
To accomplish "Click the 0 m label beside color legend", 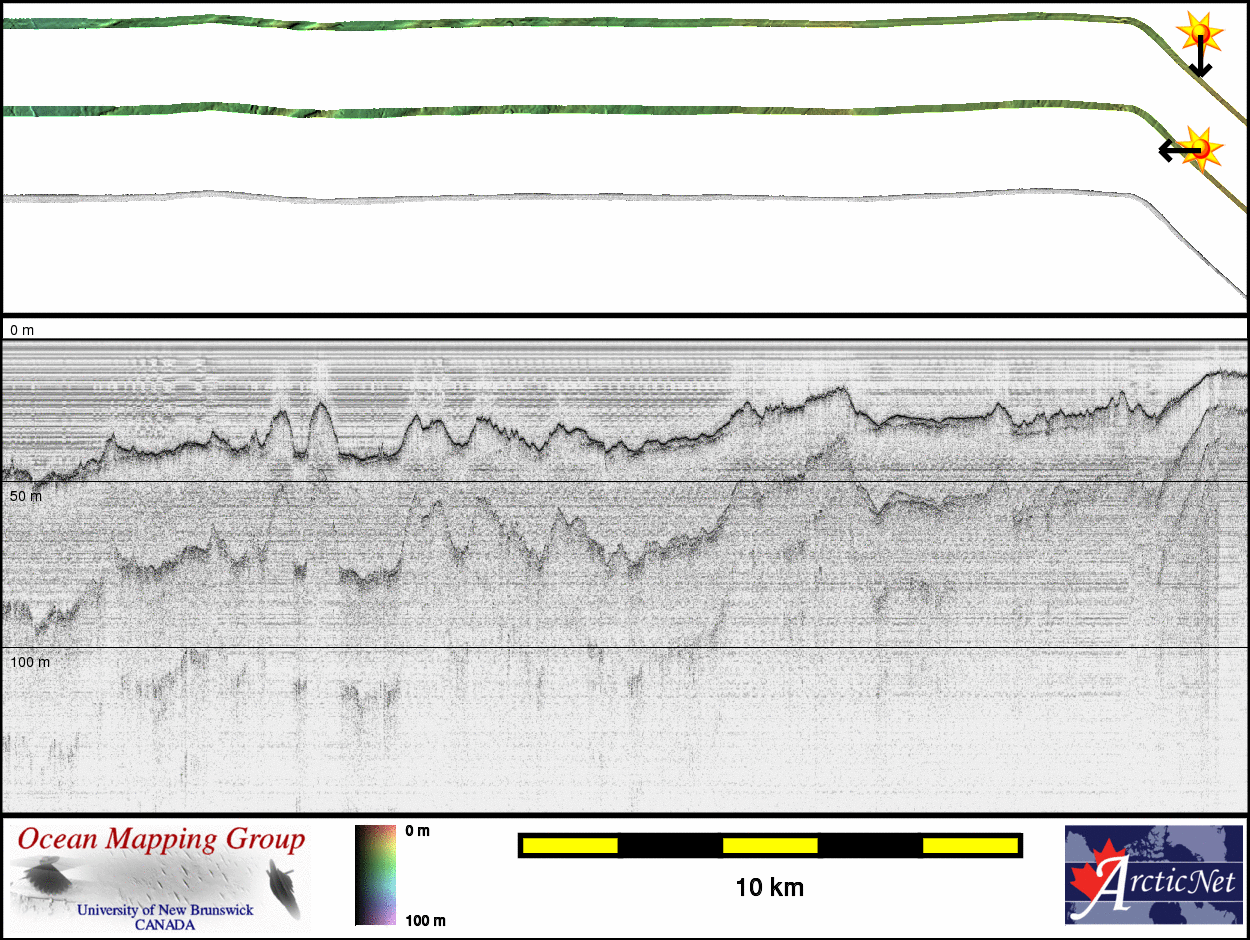I will [417, 831].
